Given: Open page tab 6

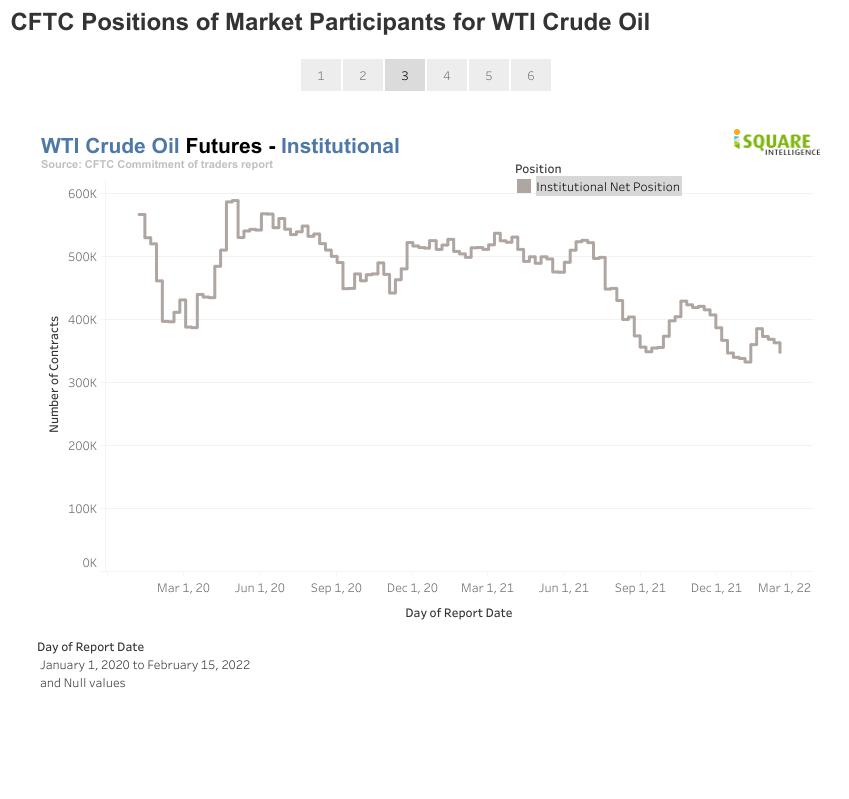Looking at the screenshot, I should pos(530,75).
